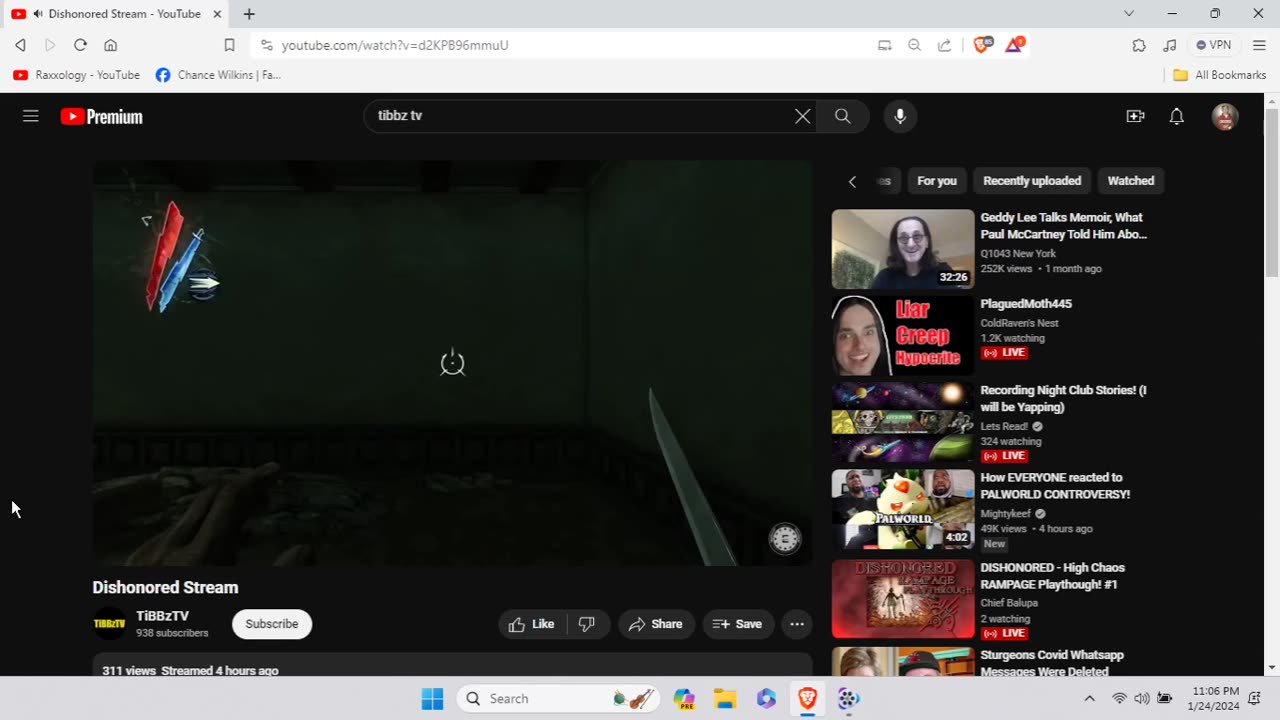Open TiBBzTV channel avatar

(x=110, y=623)
